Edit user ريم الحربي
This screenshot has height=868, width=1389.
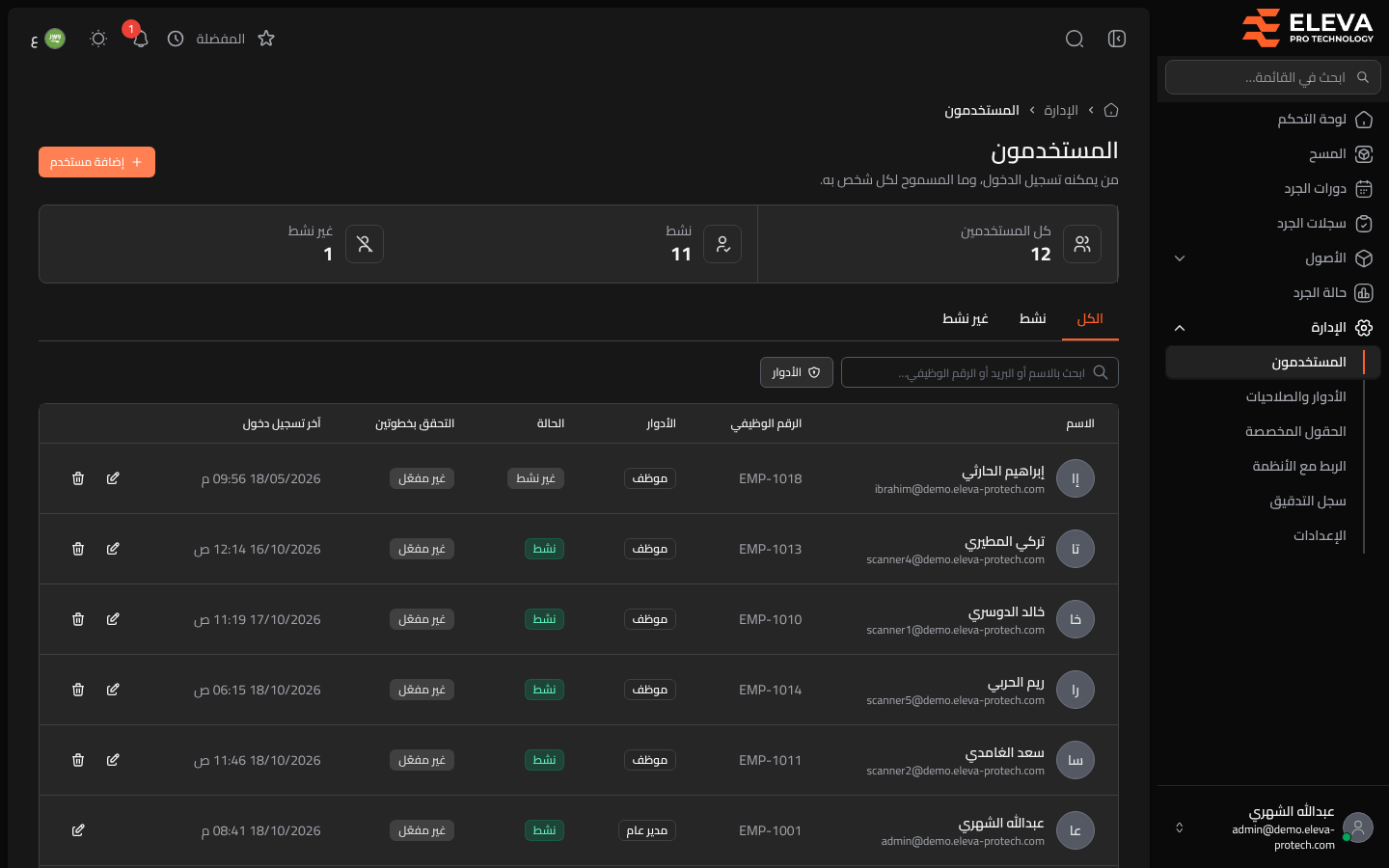(113, 690)
